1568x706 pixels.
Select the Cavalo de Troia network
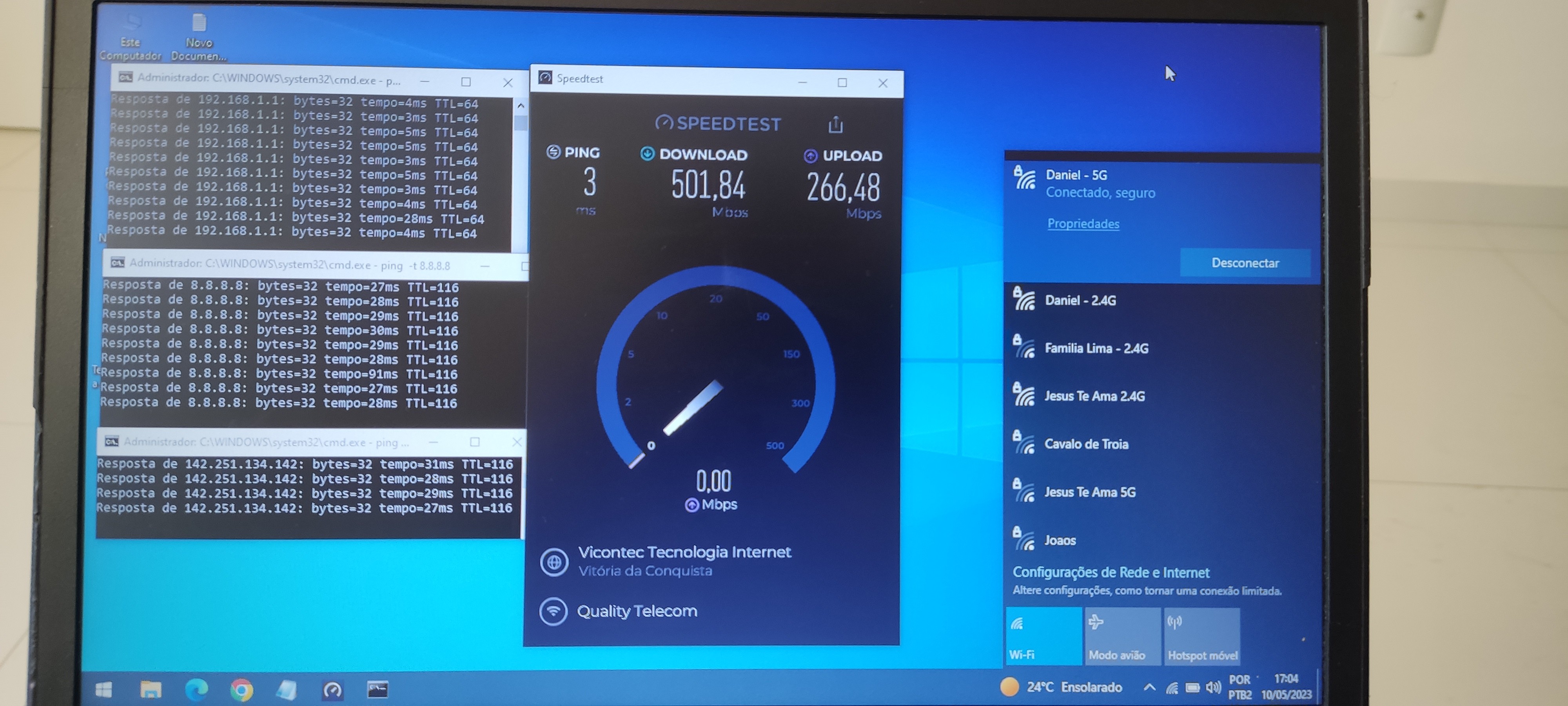point(1086,444)
